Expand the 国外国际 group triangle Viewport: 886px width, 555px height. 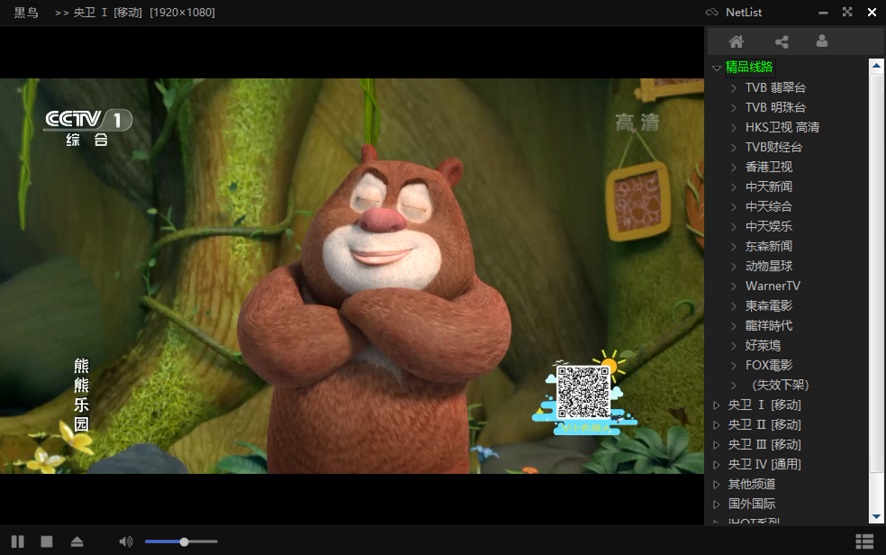tap(716, 504)
